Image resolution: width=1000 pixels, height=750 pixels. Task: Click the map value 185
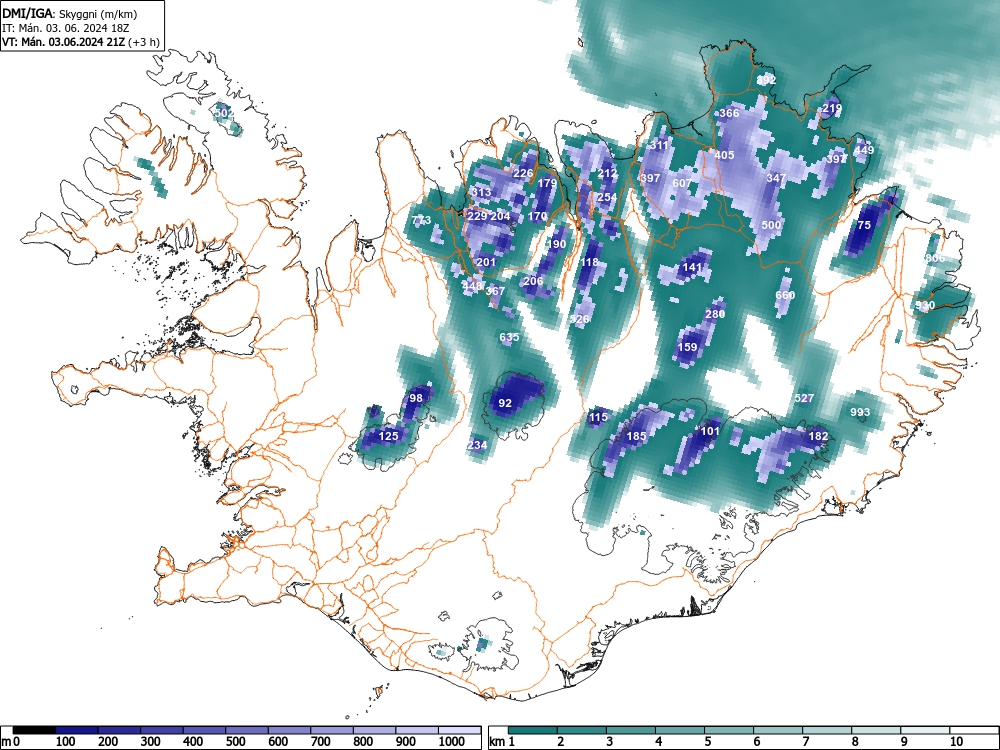tap(636, 436)
